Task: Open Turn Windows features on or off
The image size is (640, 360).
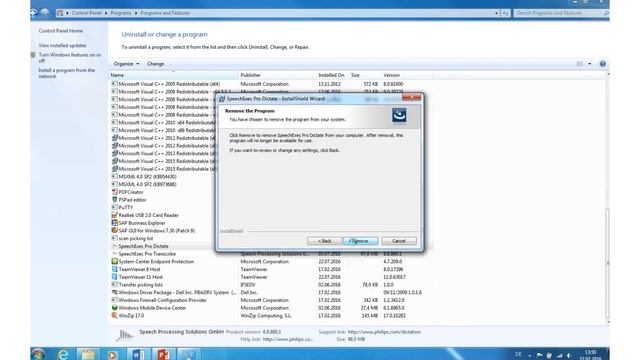Action: click(70, 58)
